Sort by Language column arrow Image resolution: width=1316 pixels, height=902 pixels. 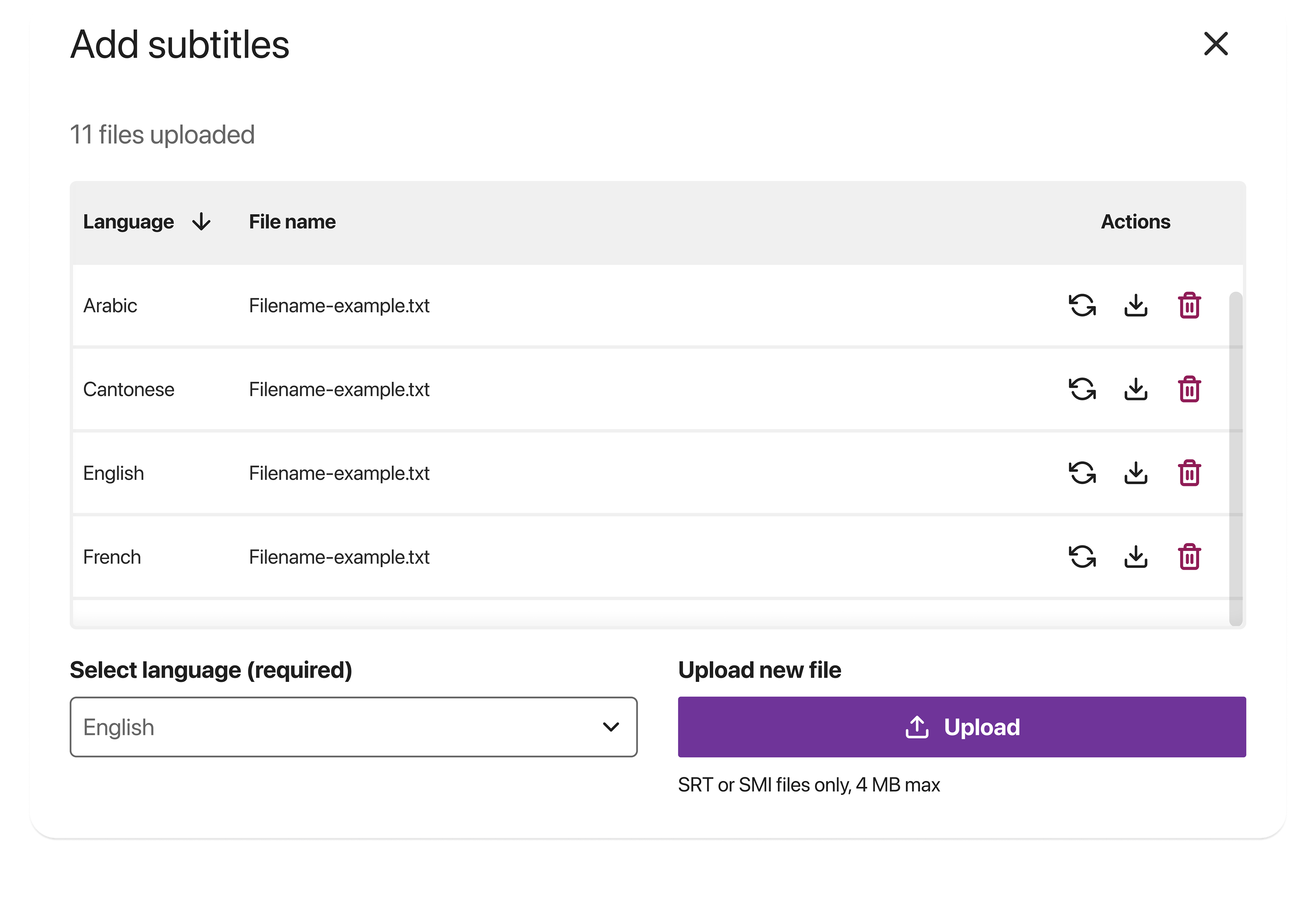point(201,222)
